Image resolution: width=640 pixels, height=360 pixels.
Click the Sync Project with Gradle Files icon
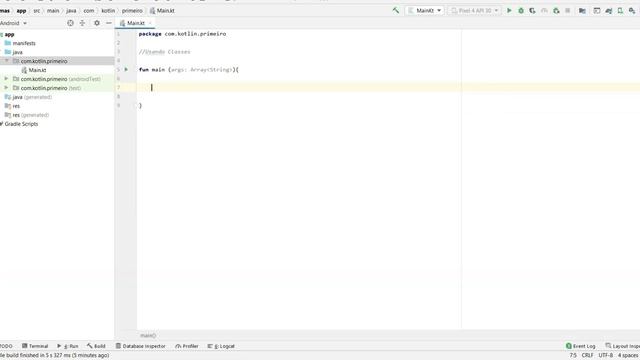609,11
